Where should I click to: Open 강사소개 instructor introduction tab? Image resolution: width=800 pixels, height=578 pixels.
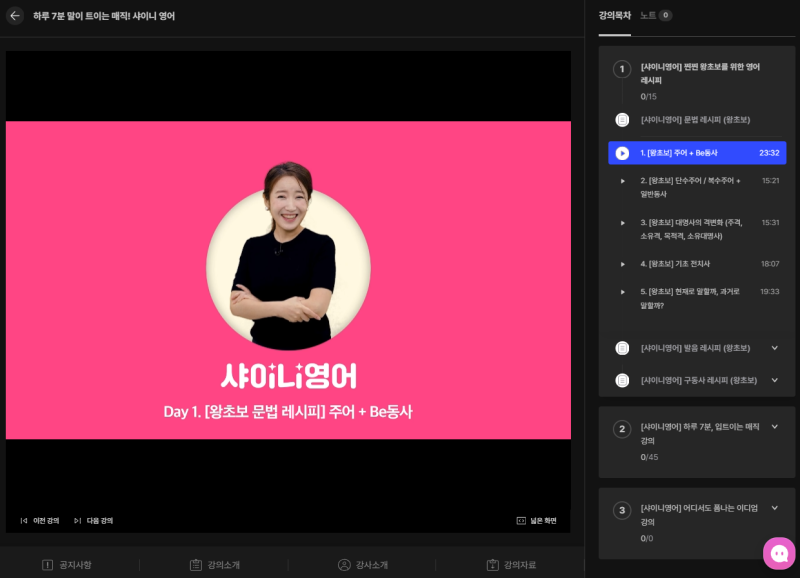coord(363,565)
